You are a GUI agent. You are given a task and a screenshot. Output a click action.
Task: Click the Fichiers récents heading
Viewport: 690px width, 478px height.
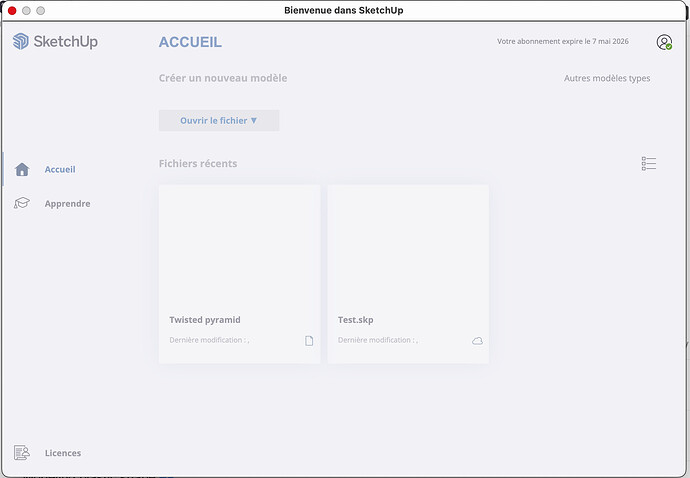(x=198, y=163)
